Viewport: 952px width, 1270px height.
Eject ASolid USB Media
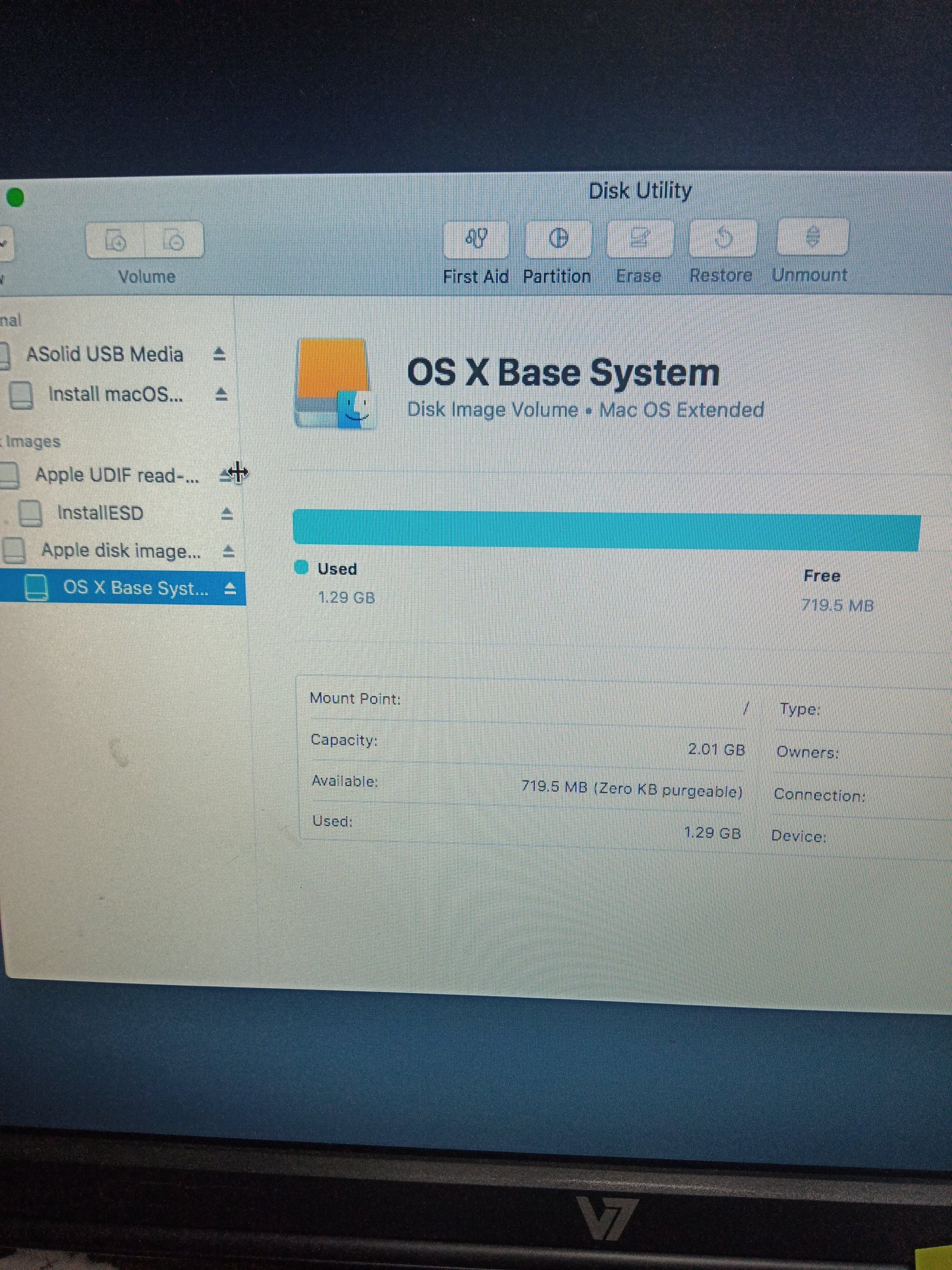pos(220,354)
